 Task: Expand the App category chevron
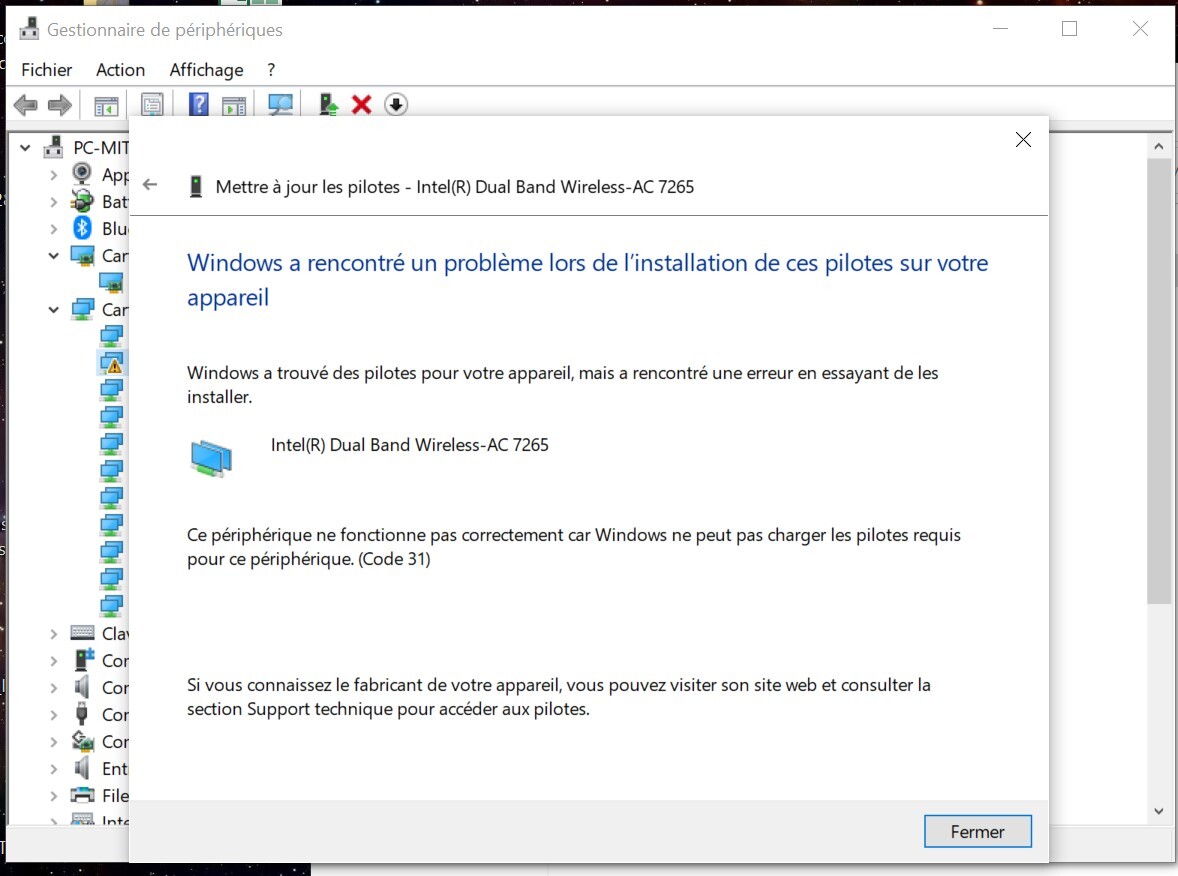tap(53, 175)
